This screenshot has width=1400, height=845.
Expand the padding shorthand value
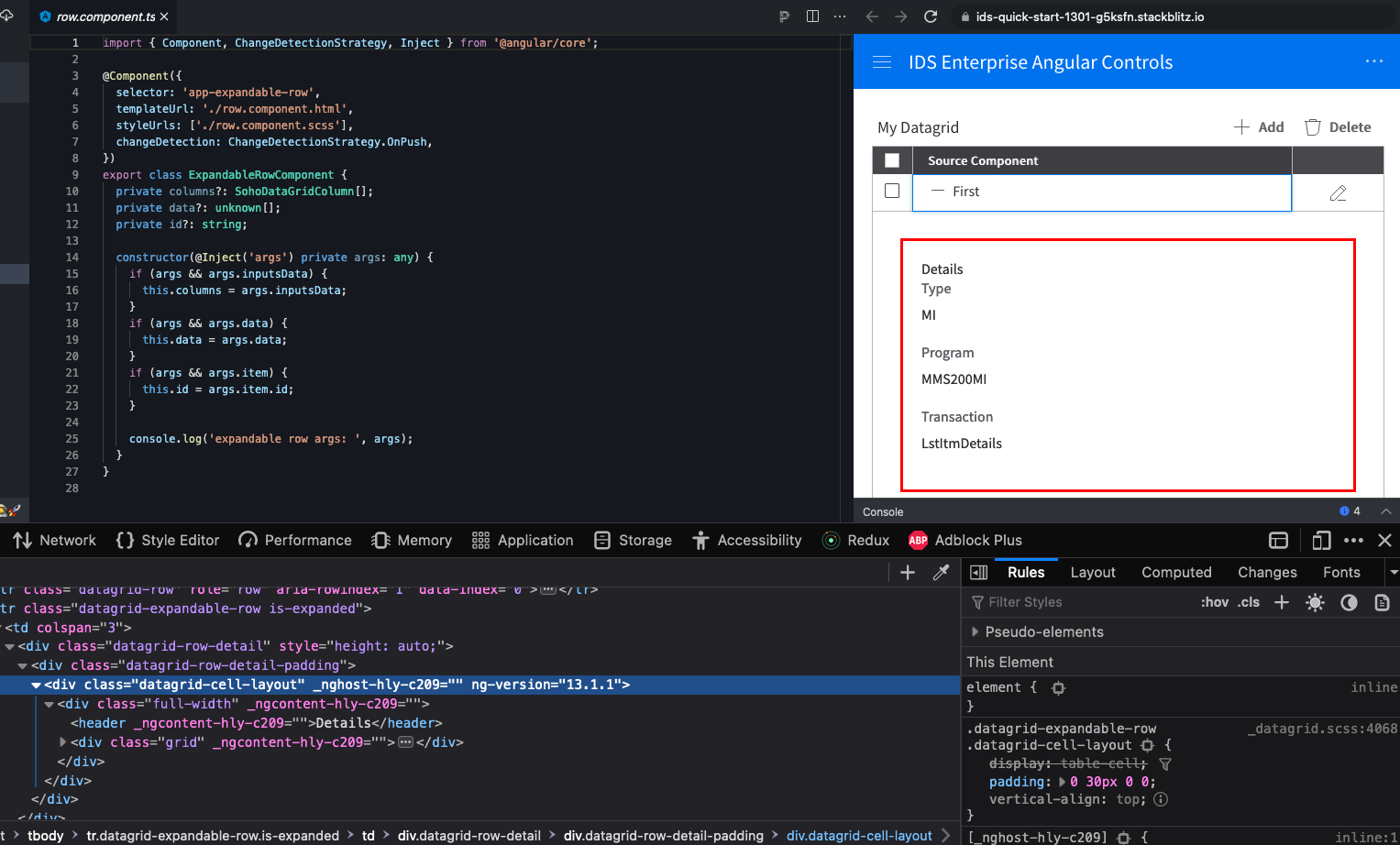(x=1062, y=782)
